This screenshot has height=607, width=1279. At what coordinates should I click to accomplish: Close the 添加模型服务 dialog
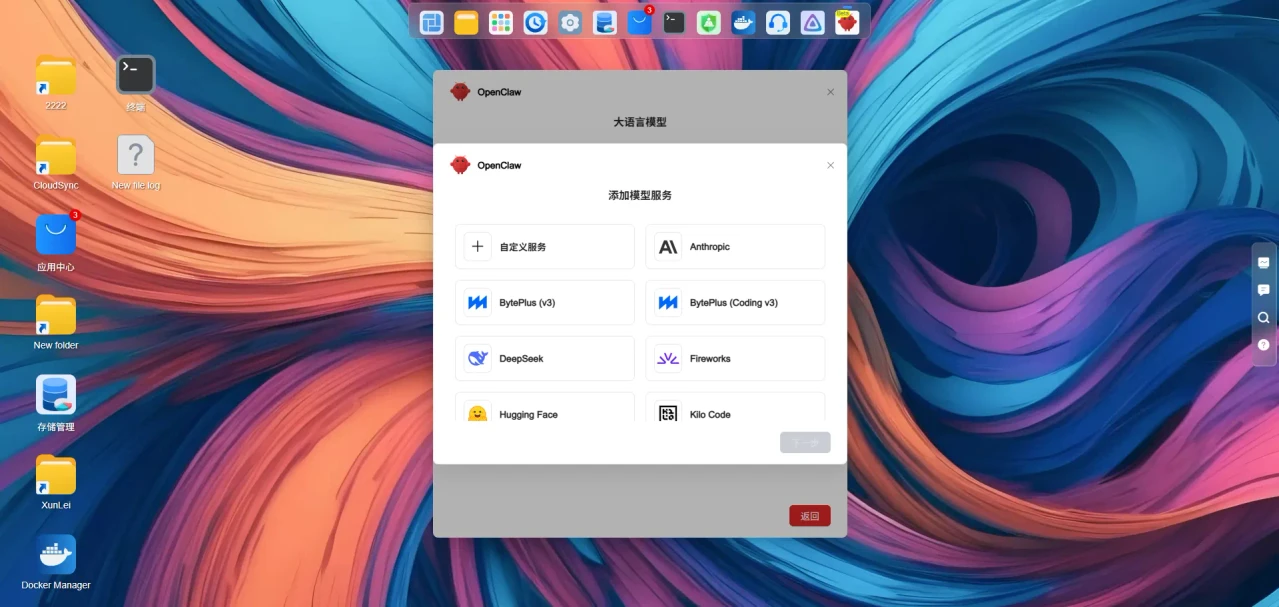830,165
